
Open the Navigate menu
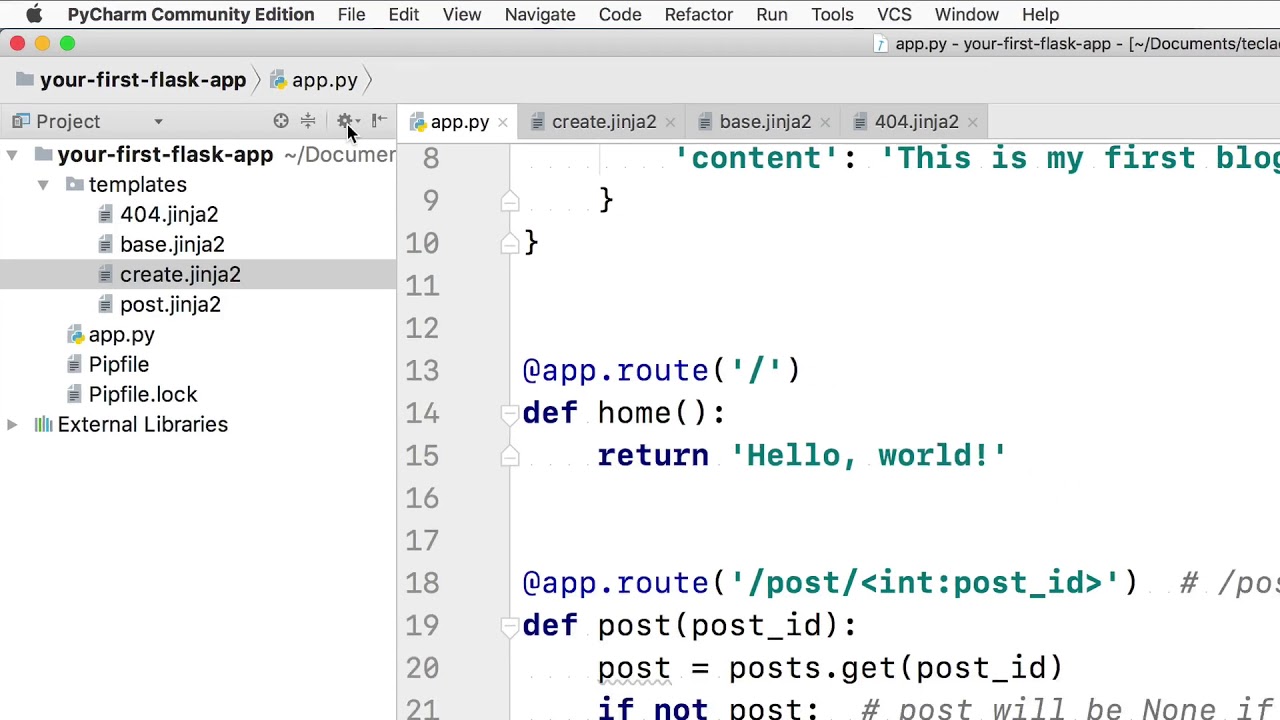(x=540, y=15)
